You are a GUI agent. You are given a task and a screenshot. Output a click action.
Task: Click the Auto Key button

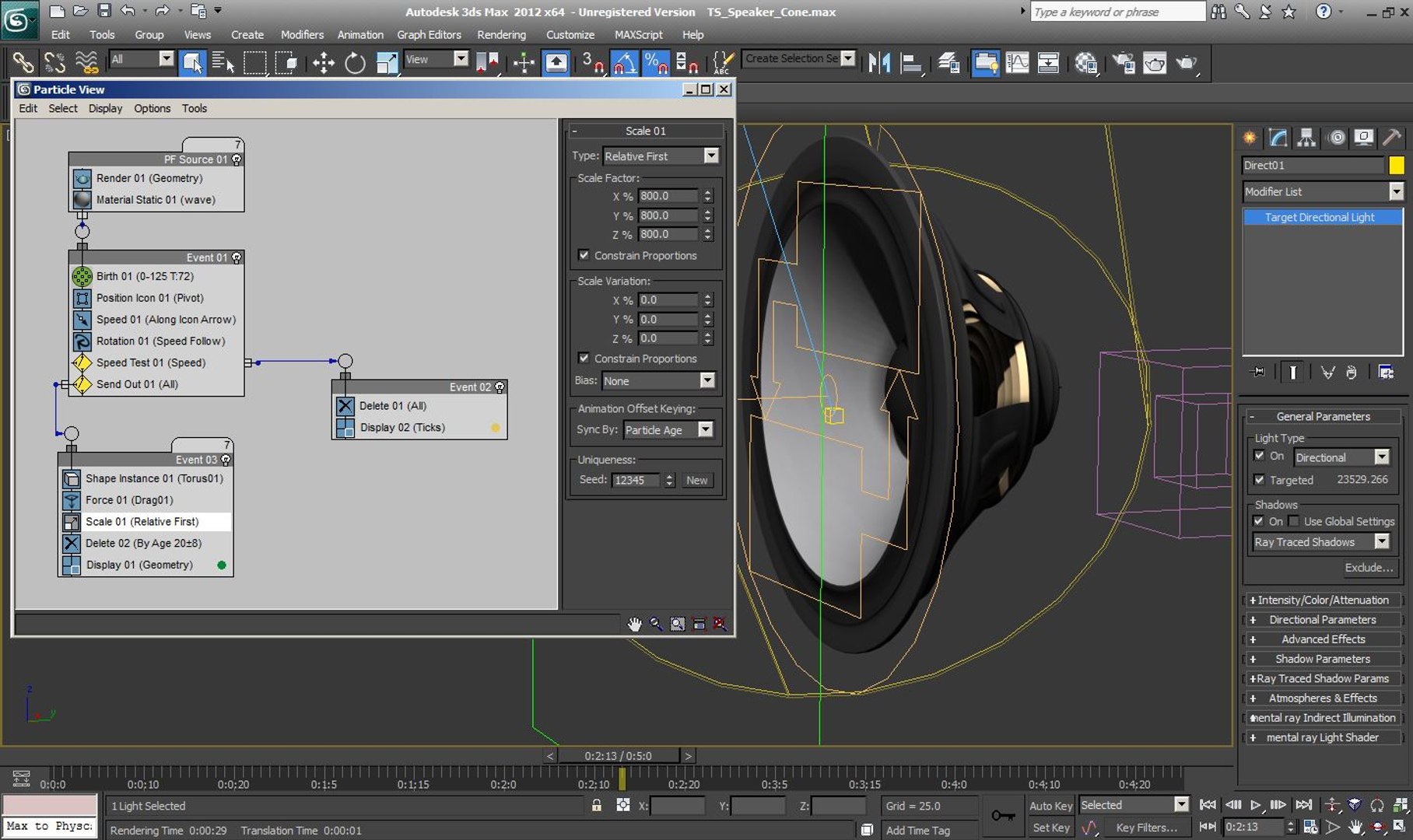coord(1050,806)
